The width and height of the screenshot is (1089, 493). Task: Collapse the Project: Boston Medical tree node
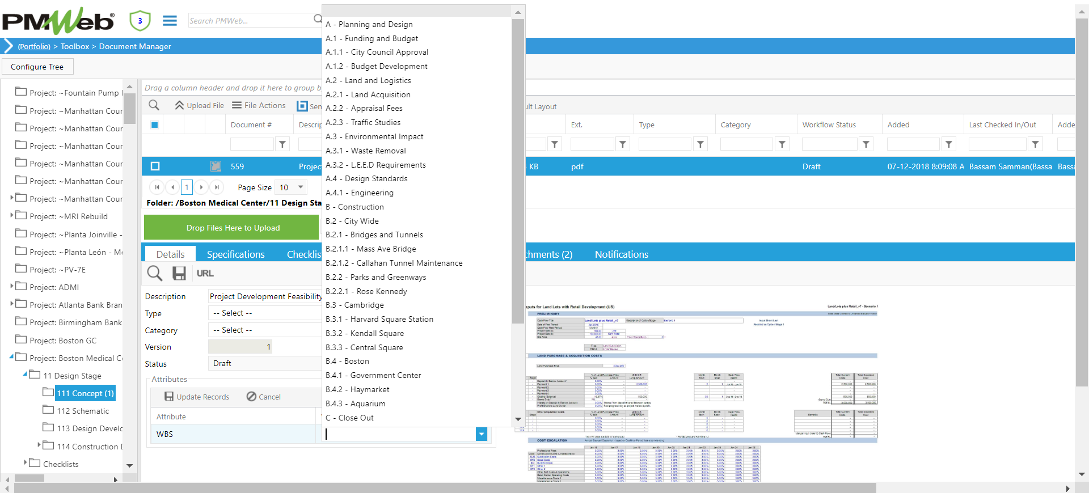click(12, 358)
